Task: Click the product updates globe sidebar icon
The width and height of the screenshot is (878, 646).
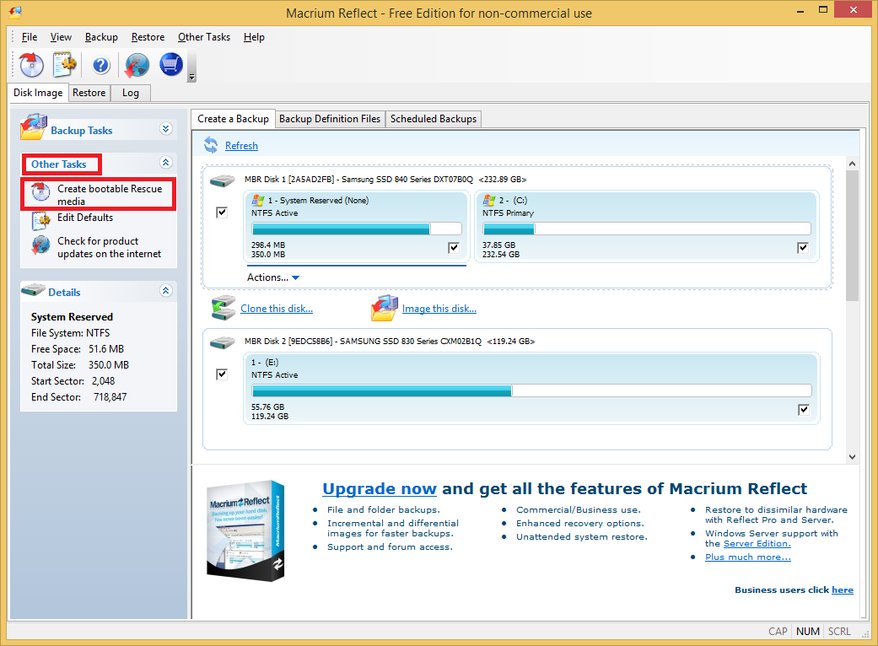Action: click(x=41, y=245)
